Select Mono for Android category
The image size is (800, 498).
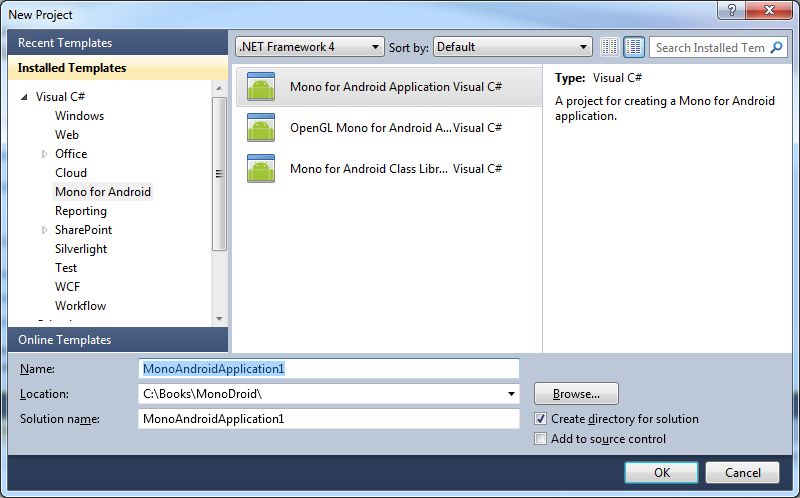click(103, 192)
